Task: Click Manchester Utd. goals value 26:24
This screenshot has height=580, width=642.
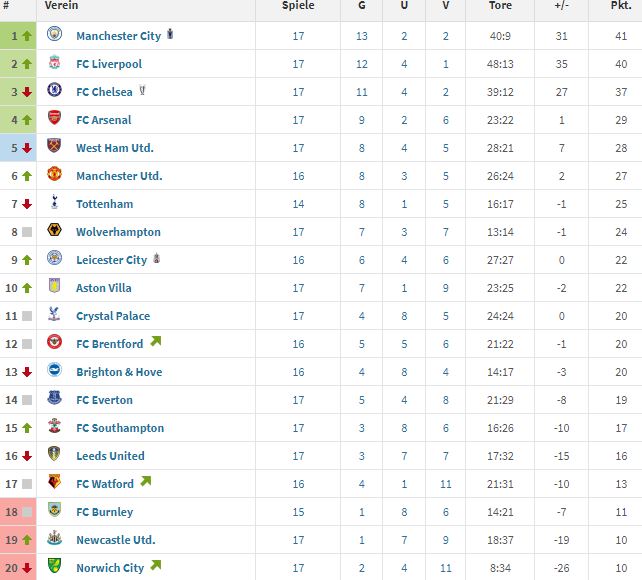Action: (500, 176)
